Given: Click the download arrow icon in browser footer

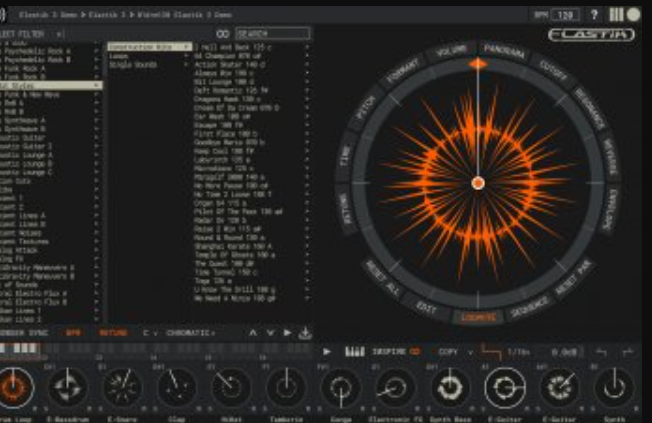Looking at the screenshot, I should (305, 333).
